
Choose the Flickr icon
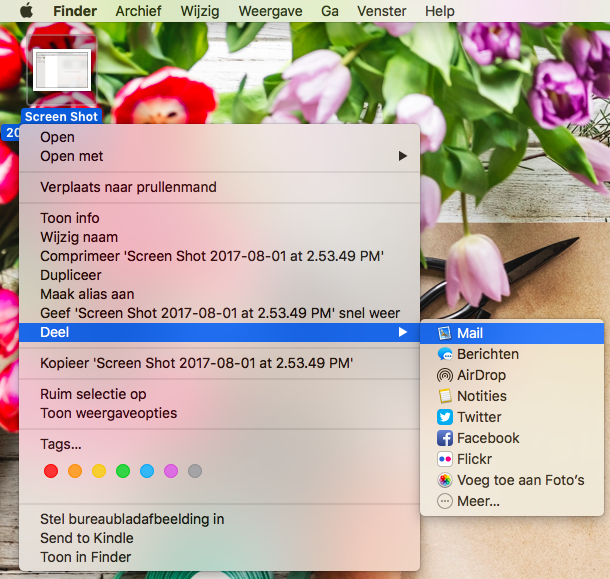445,459
